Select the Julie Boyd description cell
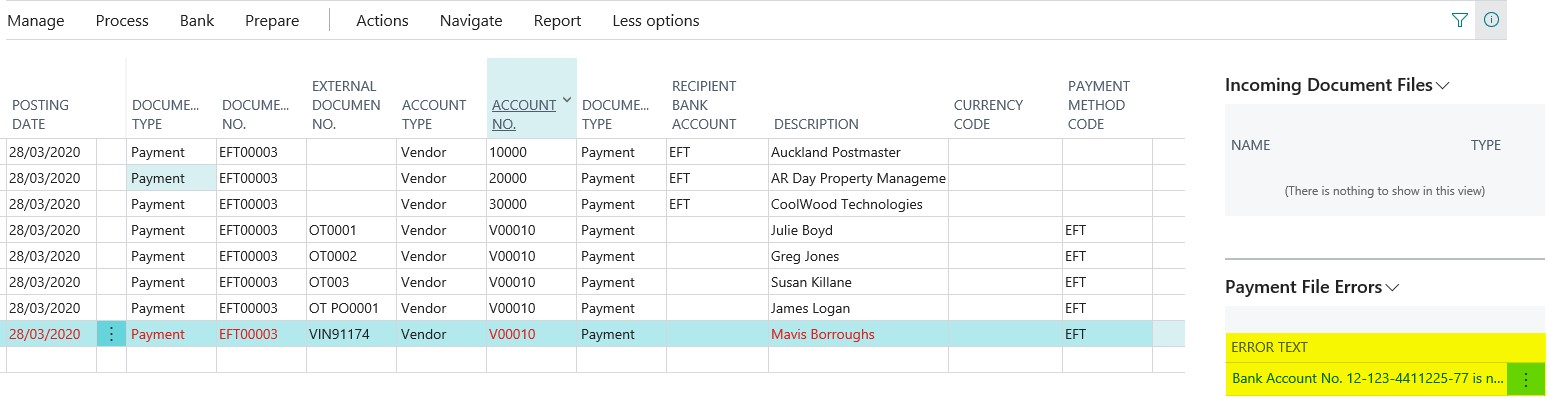This screenshot has width=1547, height=398. [857, 230]
